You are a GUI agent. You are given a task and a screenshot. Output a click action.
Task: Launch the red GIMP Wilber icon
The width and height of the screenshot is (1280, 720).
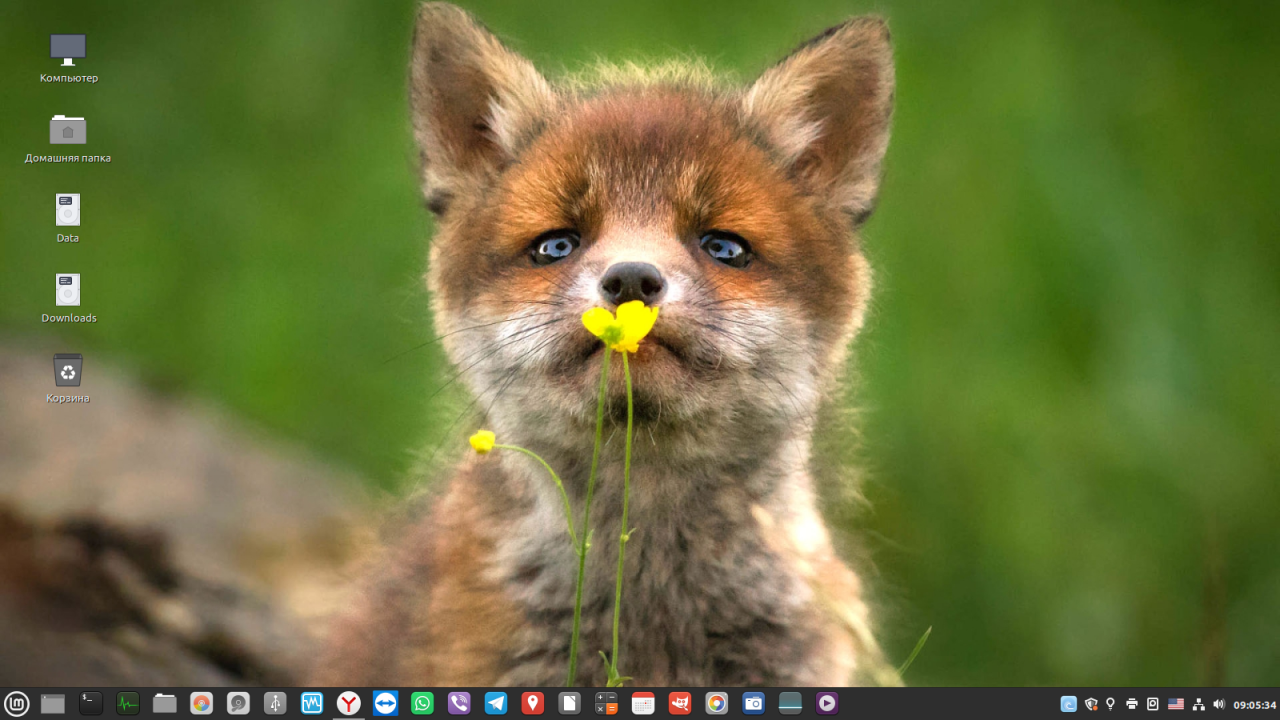680,704
